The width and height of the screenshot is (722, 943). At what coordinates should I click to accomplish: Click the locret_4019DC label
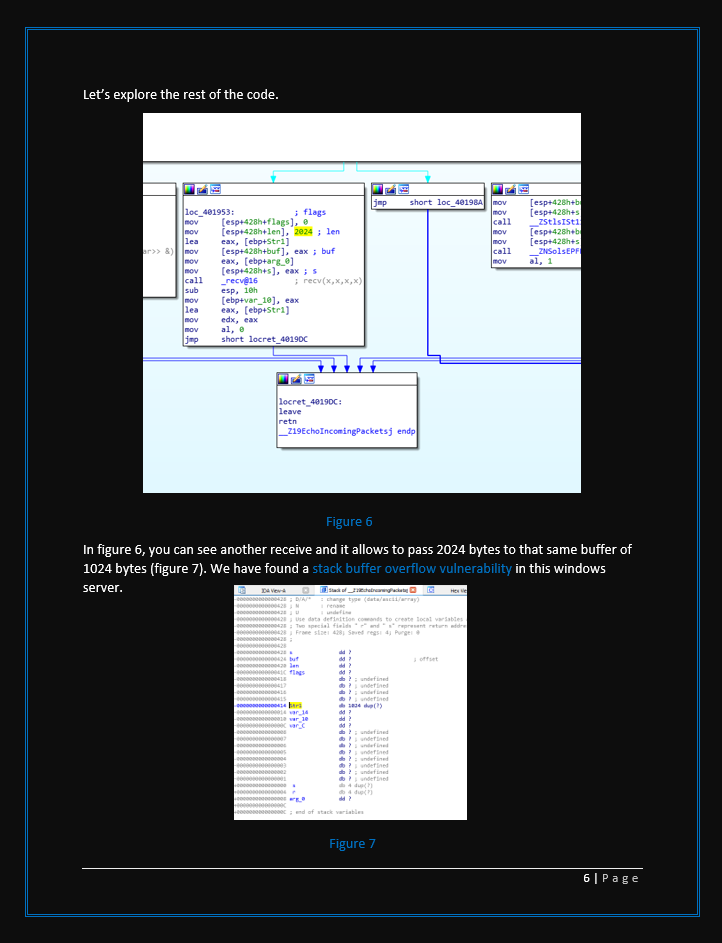pos(310,402)
